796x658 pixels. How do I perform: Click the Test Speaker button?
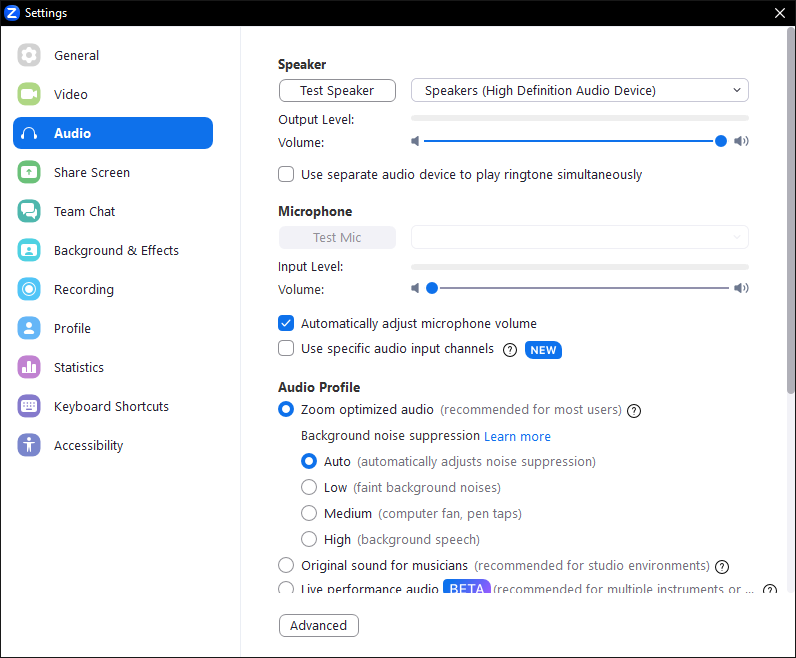pos(337,90)
